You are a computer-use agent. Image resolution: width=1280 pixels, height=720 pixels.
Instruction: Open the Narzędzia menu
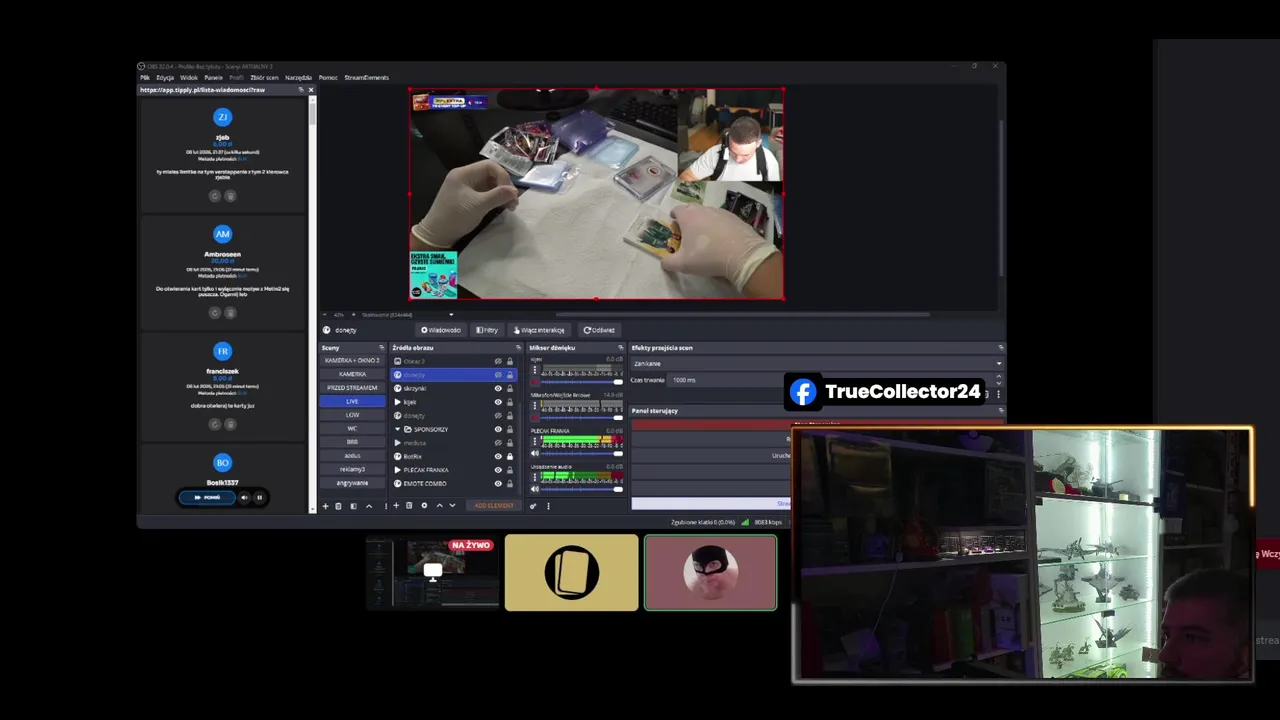pos(298,77)
